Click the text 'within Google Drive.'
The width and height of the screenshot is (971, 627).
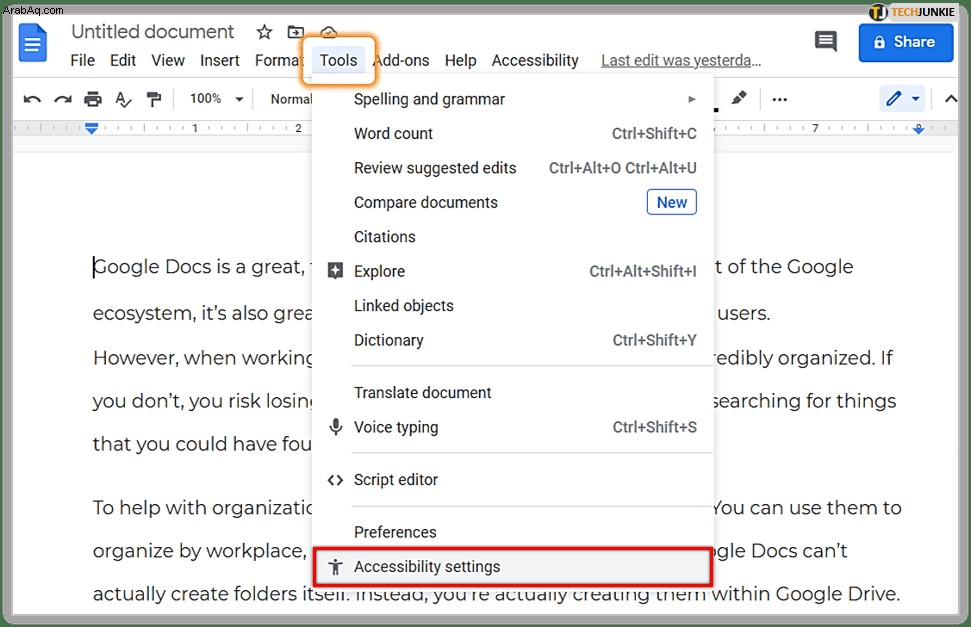(806, 594)
